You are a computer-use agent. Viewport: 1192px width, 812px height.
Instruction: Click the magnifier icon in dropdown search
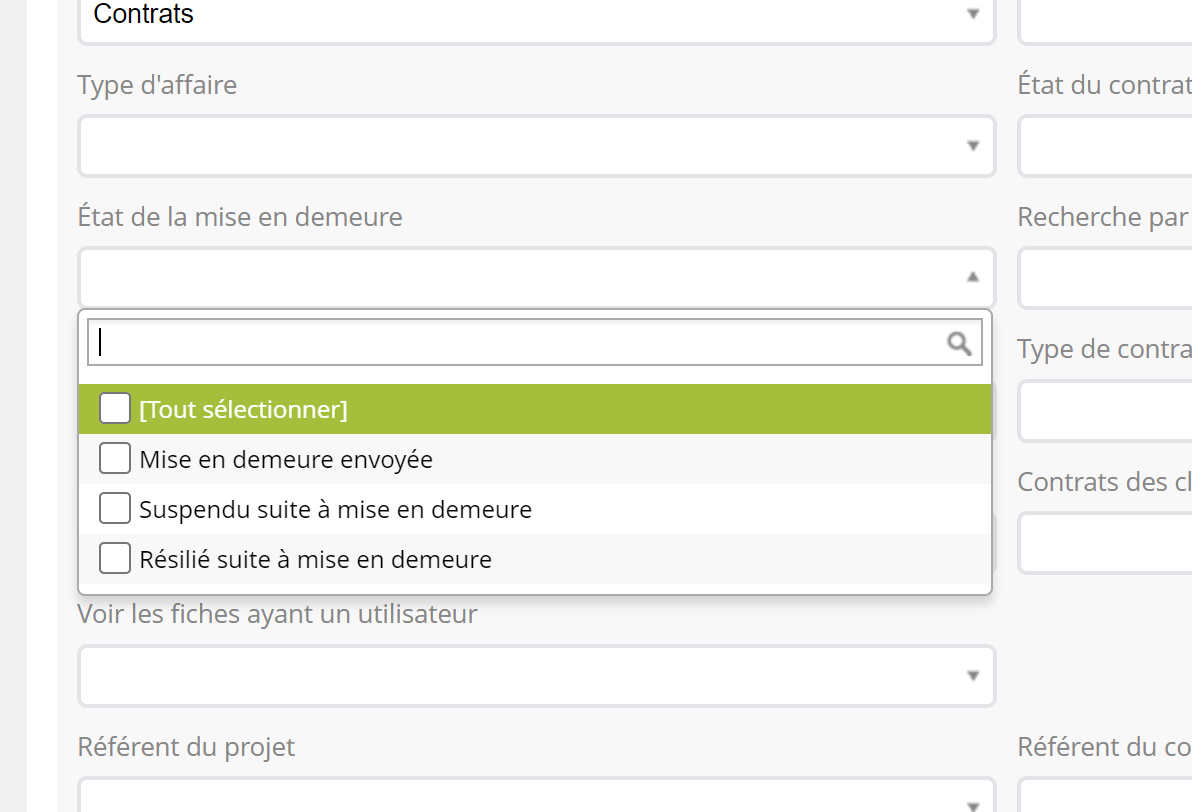pos(959,344)
